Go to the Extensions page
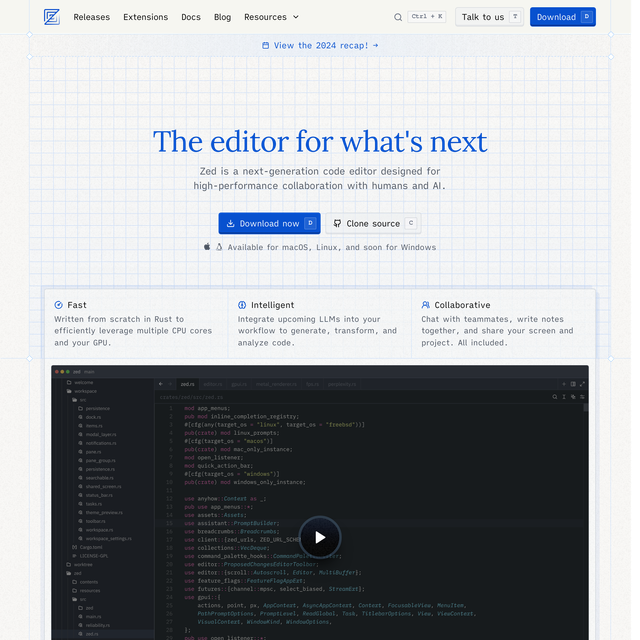The image size is (640, 640). click(145, 17)
